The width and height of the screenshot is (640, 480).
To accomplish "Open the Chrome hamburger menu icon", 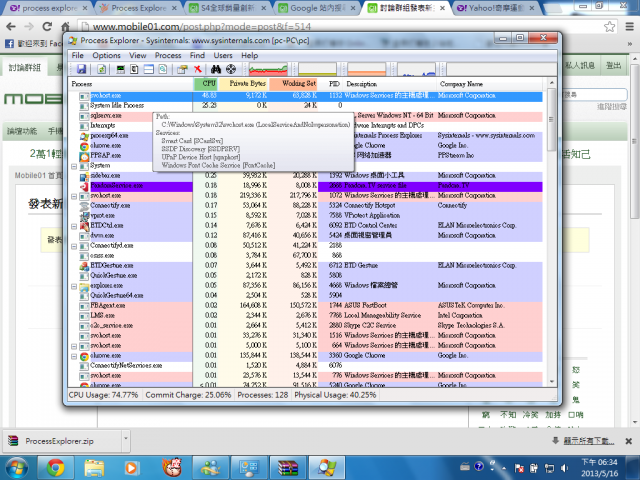I will (x=630, y=27).
